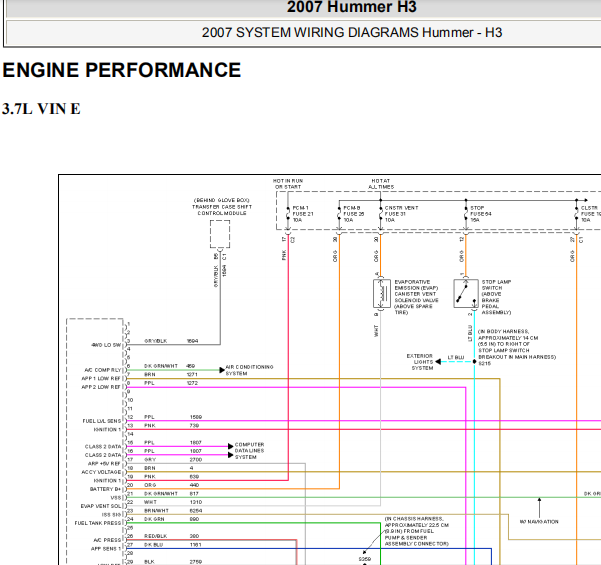Click the "GRY" wire color on pin 17
601x565 pixels.
pos(150,459)
